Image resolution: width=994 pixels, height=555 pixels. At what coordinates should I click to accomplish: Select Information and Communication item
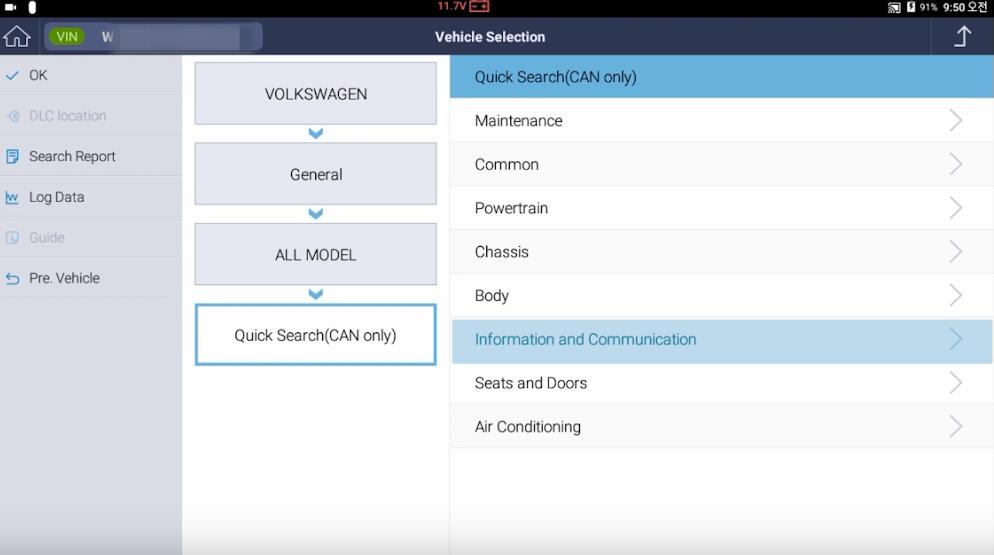(585, 340)
